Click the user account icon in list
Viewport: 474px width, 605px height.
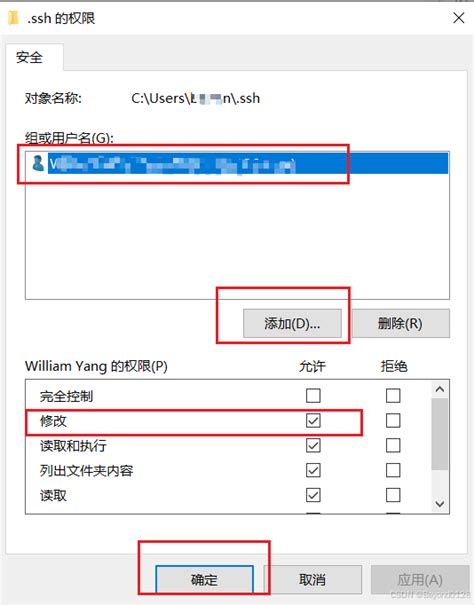pyautogui.click(x=38, y=163)
